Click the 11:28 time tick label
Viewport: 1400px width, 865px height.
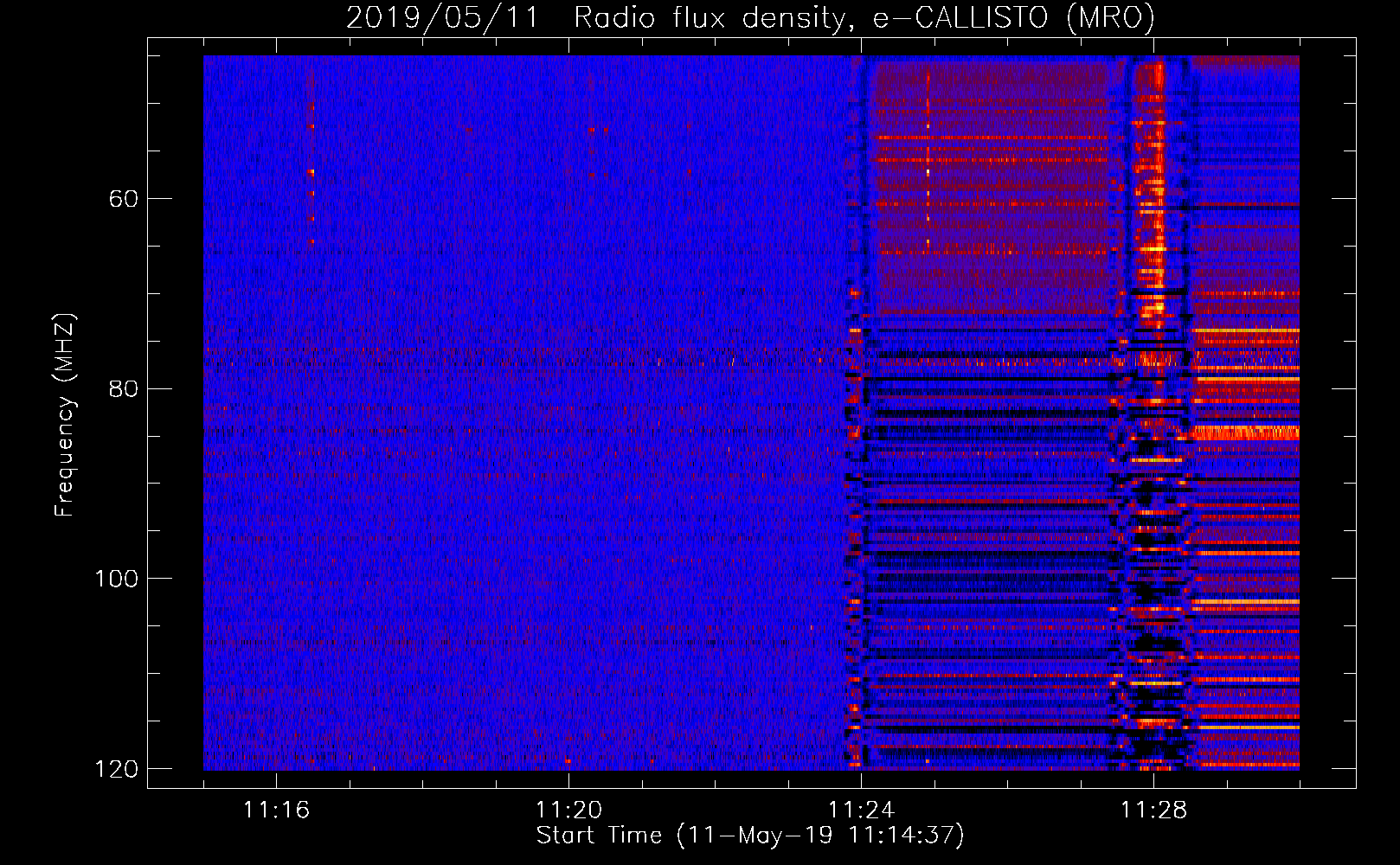click(1153, 811)
